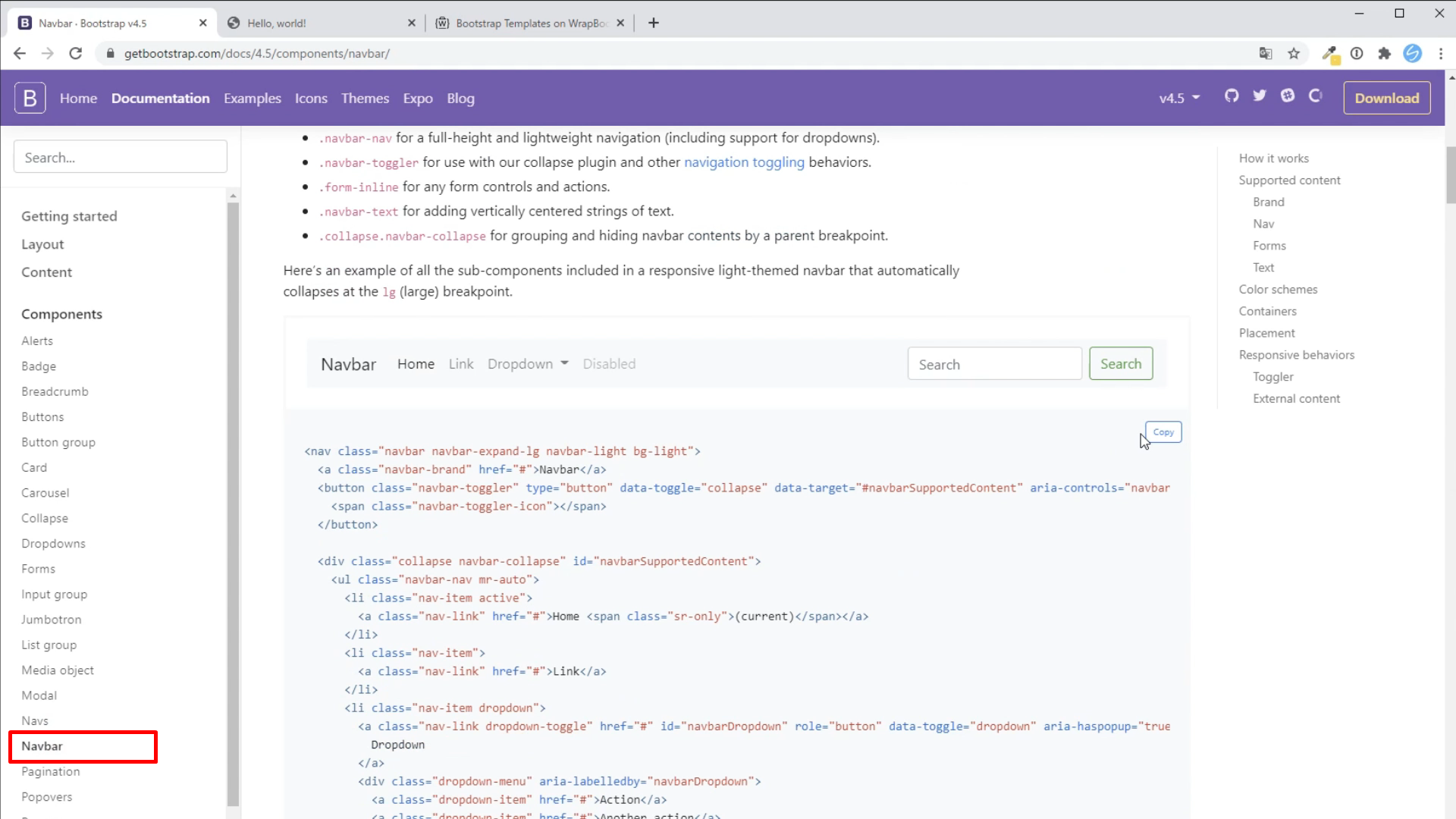Viewport: 1456px width, 819px height.
Task: Click the pencil extension icon
Action: [1329, 53]
